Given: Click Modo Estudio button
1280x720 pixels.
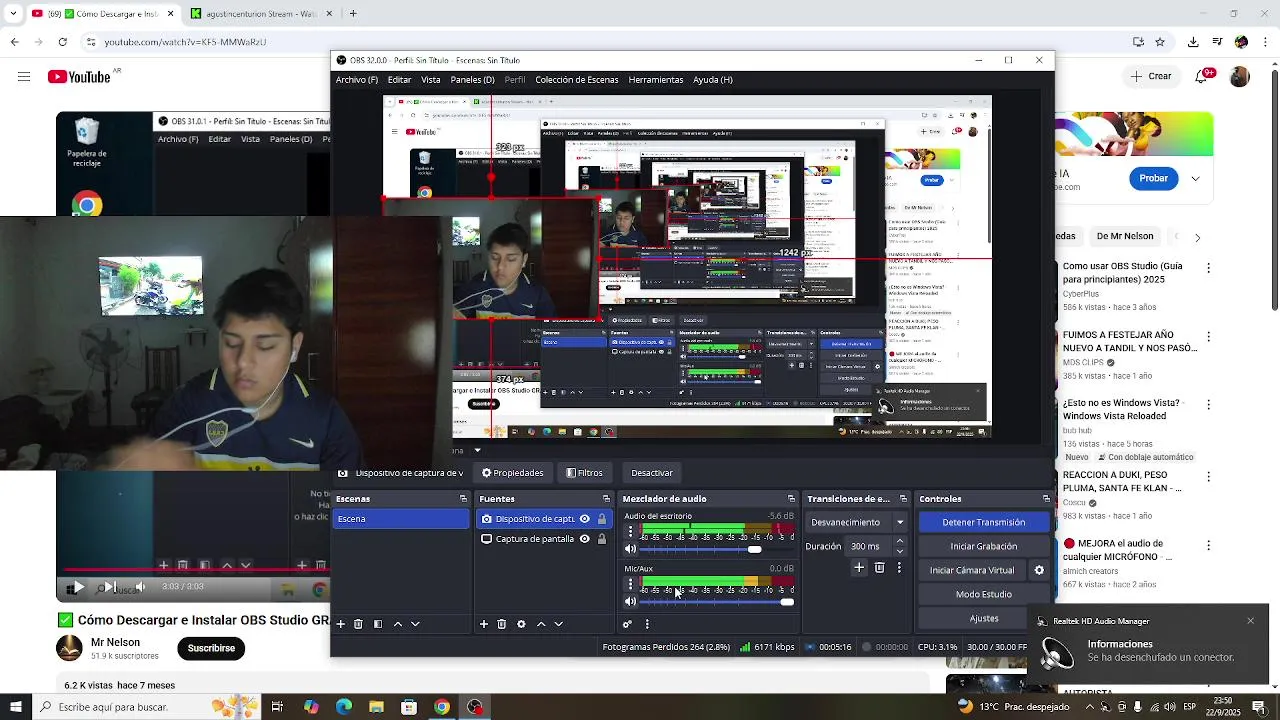Looking at the screenshot, I should pos(983,594).
